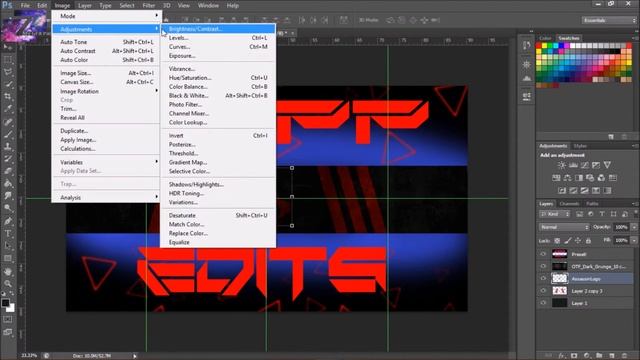
Task: Hide the selected AssassinLogo layer
Action: pos(543,278)
